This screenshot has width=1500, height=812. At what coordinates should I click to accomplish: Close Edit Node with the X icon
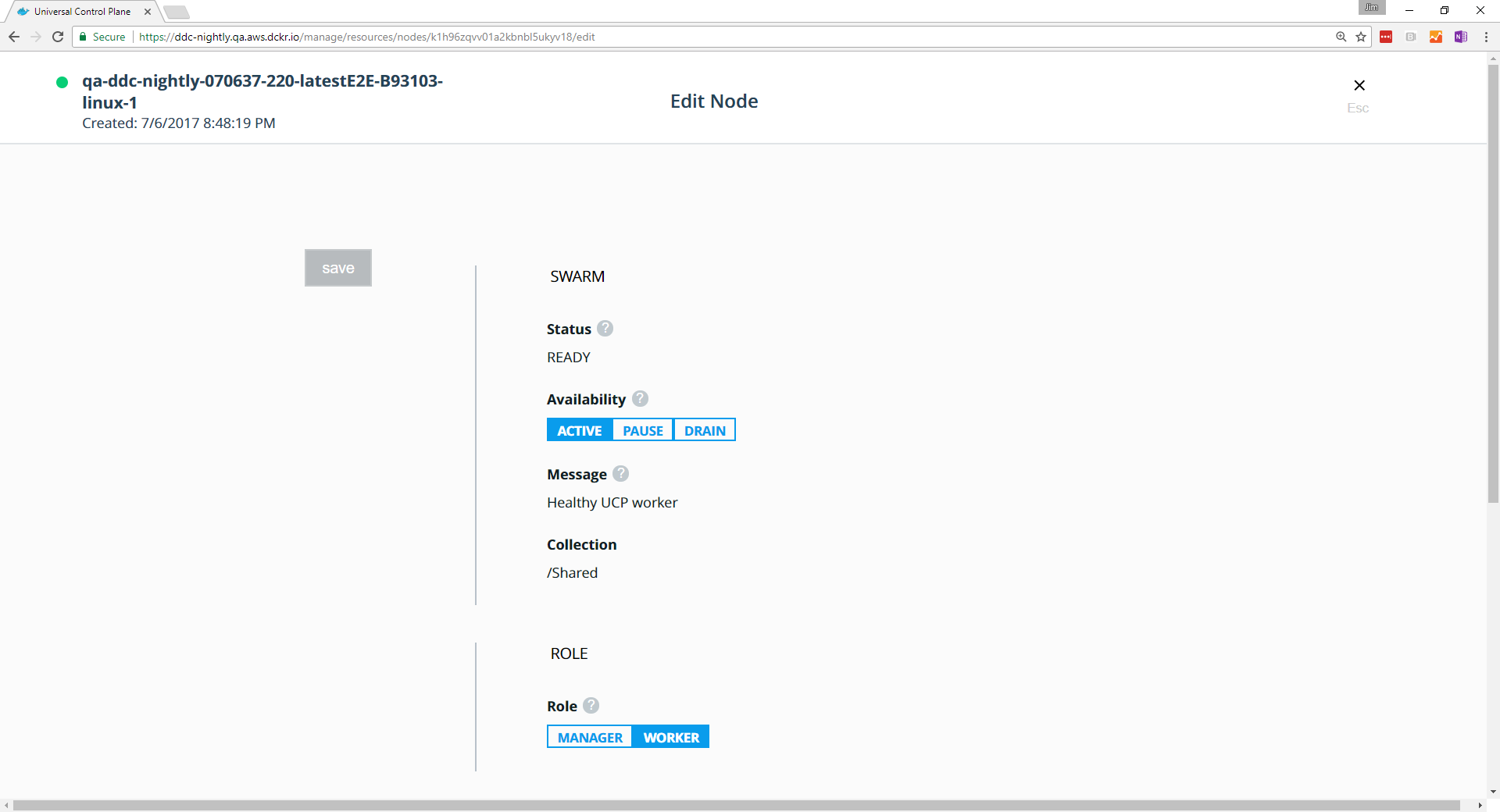1359,86
